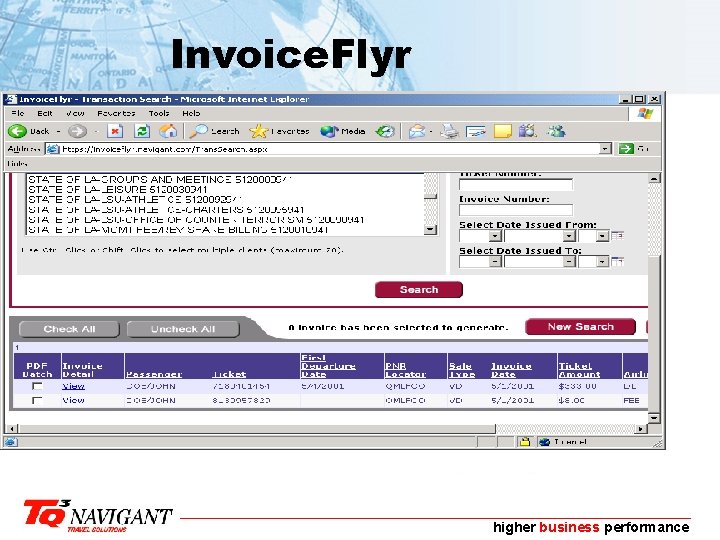720x540 pixels.
Task: Click the horizontal scrollbar right arrow
Action: click(x=640, y=428)
